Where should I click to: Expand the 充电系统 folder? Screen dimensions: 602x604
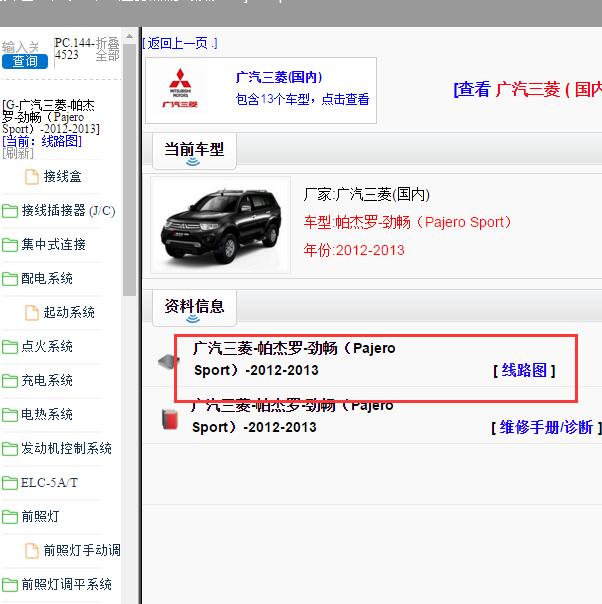tap(47, 381)
